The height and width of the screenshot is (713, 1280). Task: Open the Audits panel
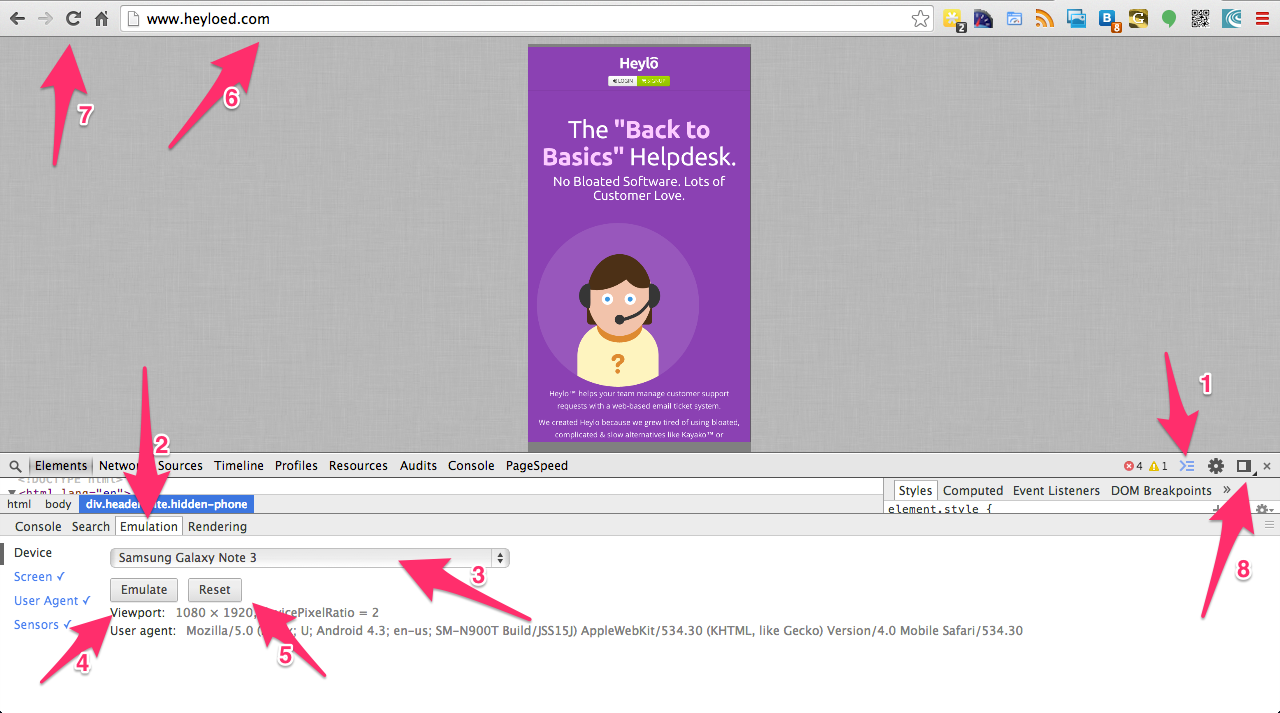[419, 466]
